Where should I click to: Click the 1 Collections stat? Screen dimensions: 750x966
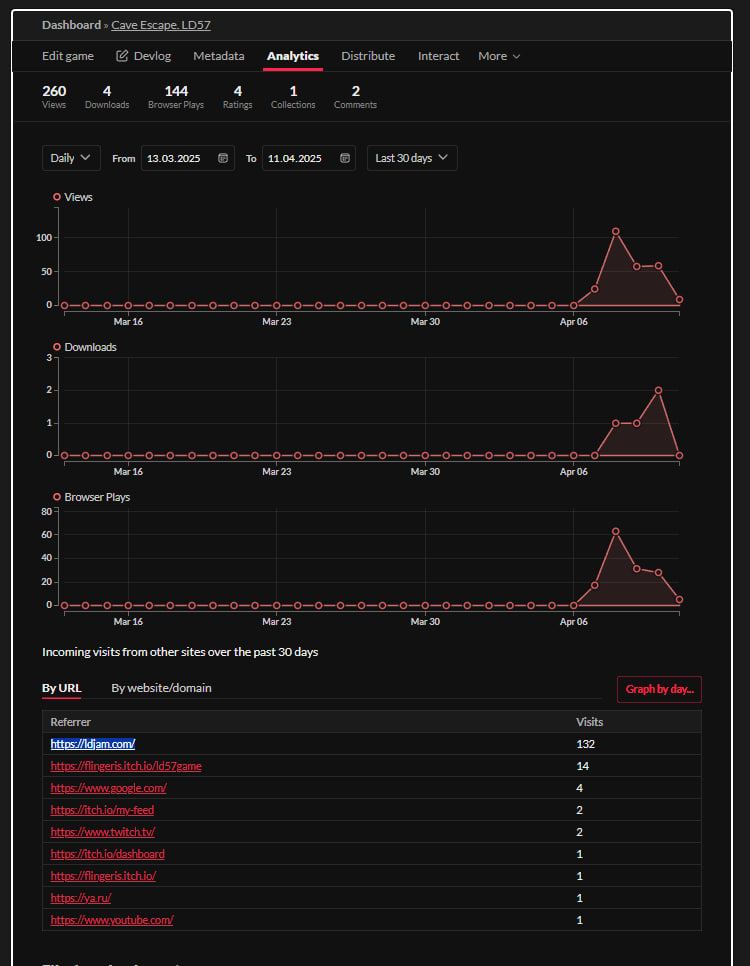coord(293,97)
